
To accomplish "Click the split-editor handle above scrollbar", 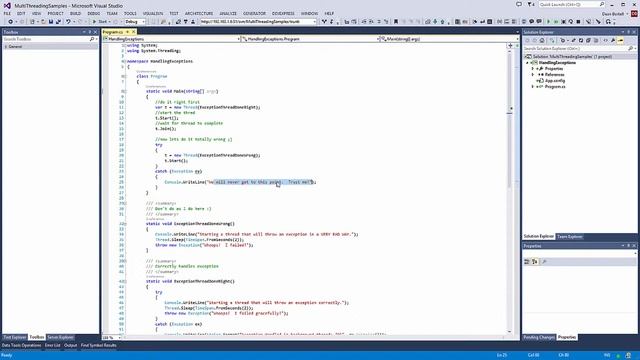I will 510,46.
